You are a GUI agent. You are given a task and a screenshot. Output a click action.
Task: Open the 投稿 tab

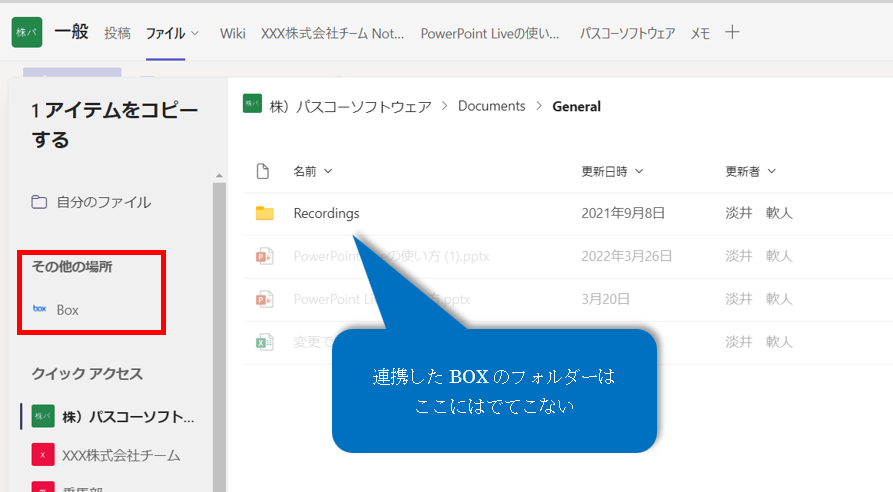pos(117,33)
